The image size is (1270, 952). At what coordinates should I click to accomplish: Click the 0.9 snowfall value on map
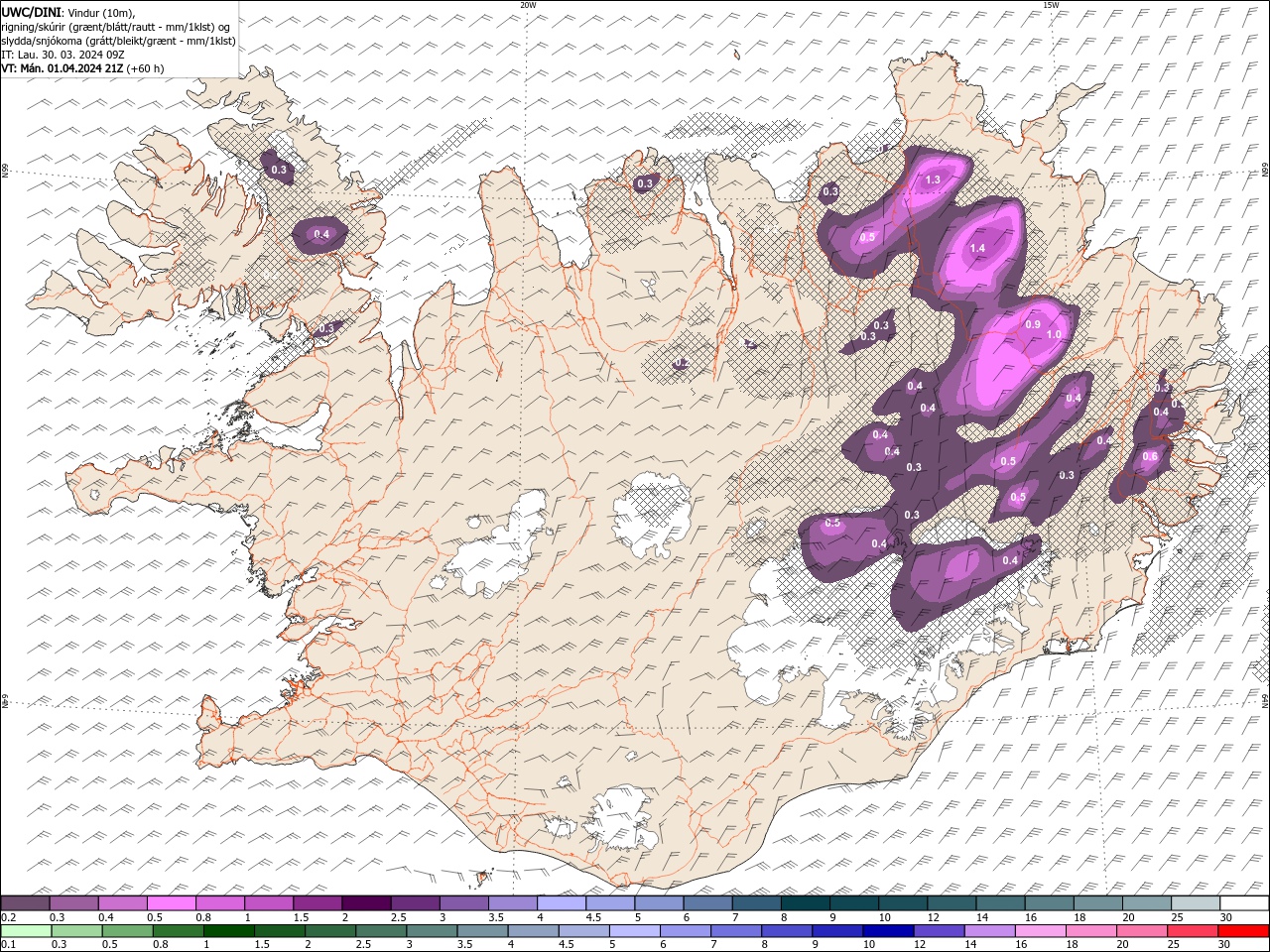coord(1032,324)
